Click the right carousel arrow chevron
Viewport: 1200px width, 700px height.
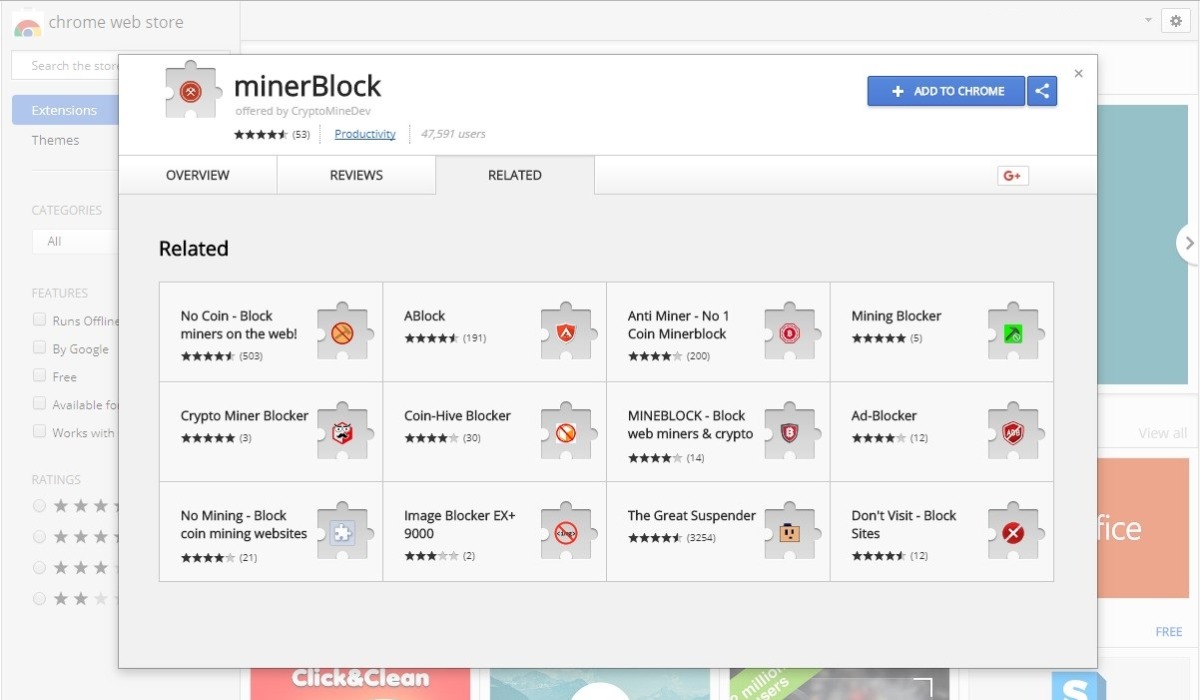click(1188, 243)
